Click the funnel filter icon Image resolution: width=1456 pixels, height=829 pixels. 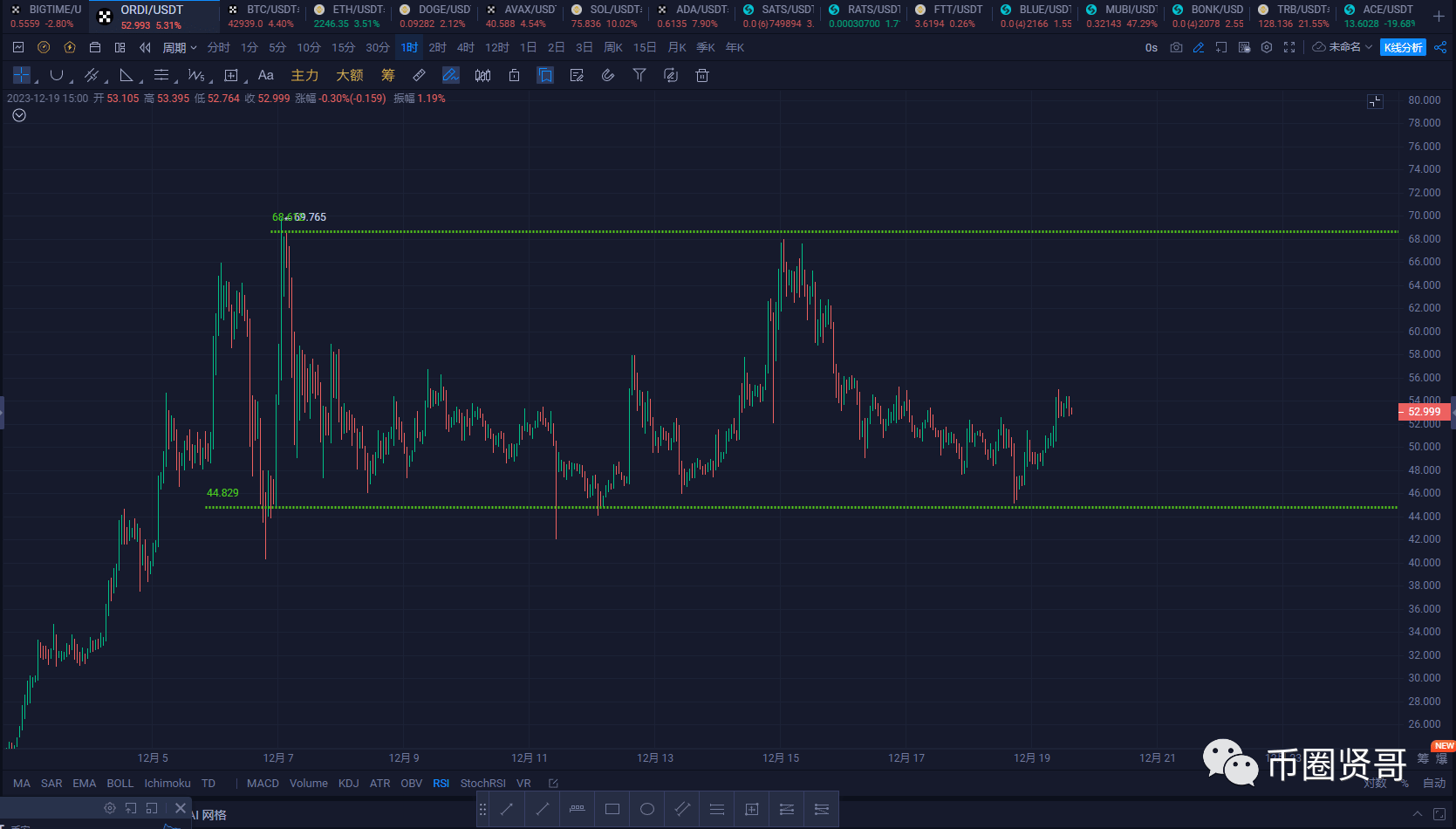pyautogui.click(x=639, y=75)
